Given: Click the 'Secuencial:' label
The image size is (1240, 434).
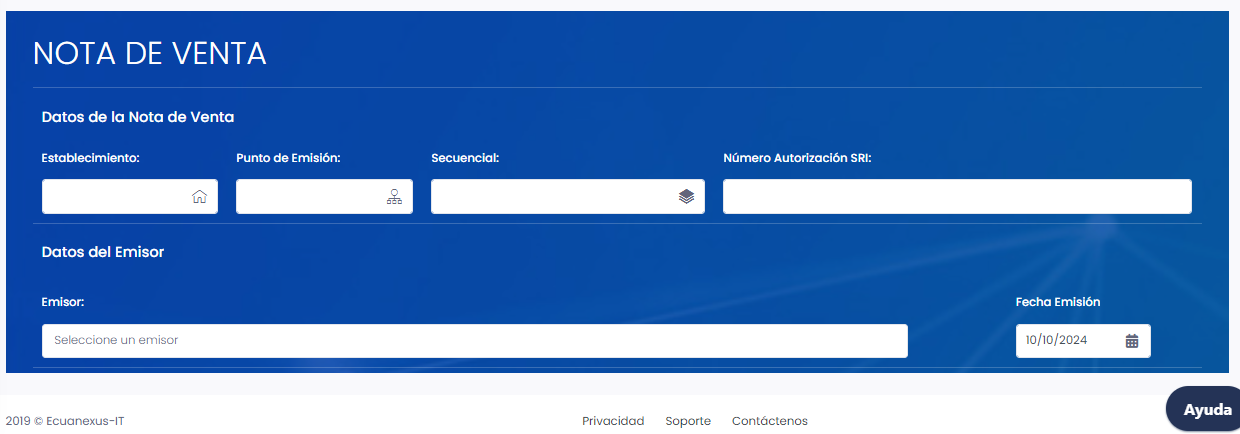Looking at the screenshot, I should click(x=465, y=158).
